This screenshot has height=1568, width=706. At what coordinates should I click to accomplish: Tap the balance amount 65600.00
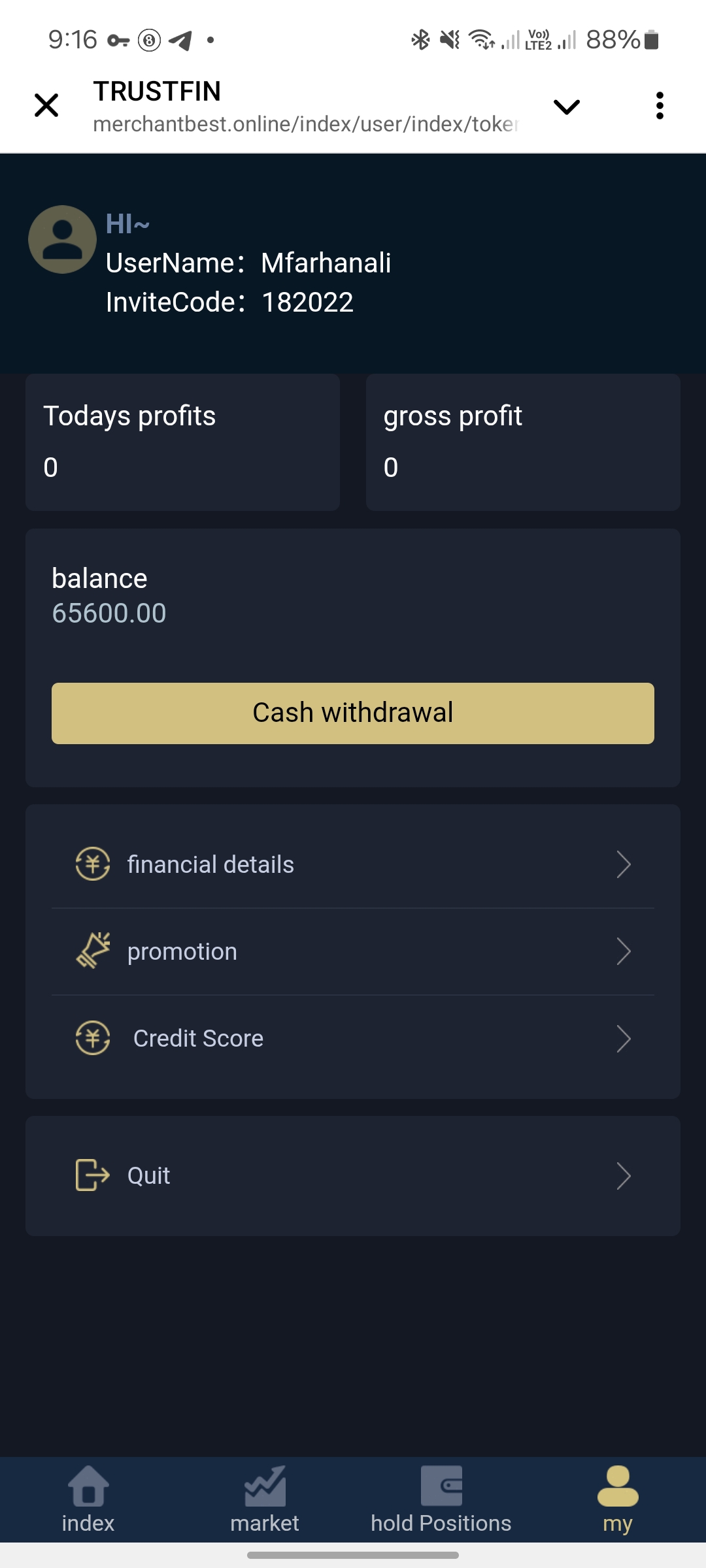[x=109, y=613]
